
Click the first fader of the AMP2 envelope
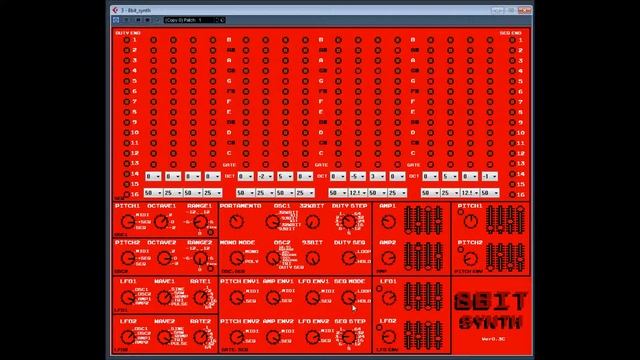(408, 256)
